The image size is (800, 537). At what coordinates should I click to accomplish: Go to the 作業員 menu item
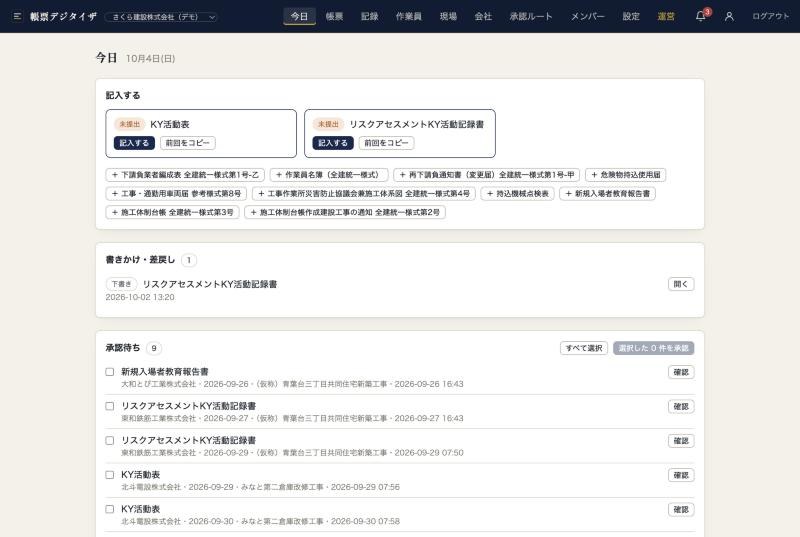pyautogui.click(x=409, y=16)
